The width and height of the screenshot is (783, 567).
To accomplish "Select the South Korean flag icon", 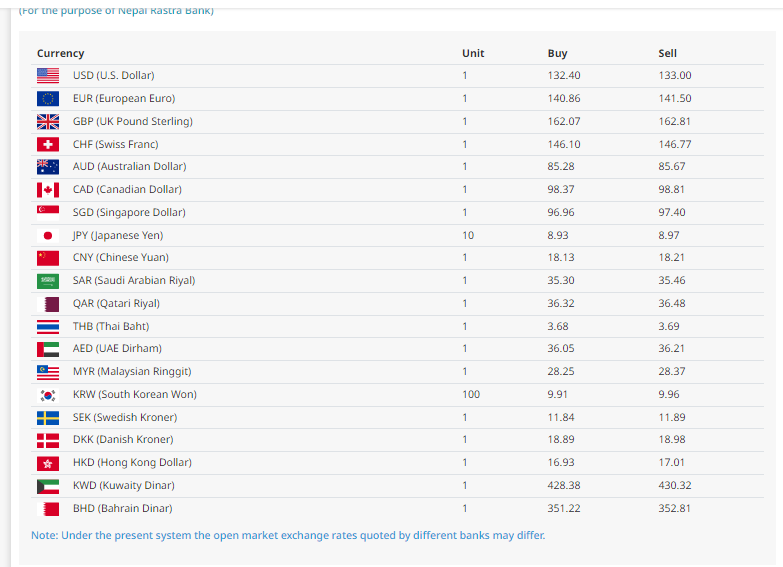I will click(x=48, y=395).
